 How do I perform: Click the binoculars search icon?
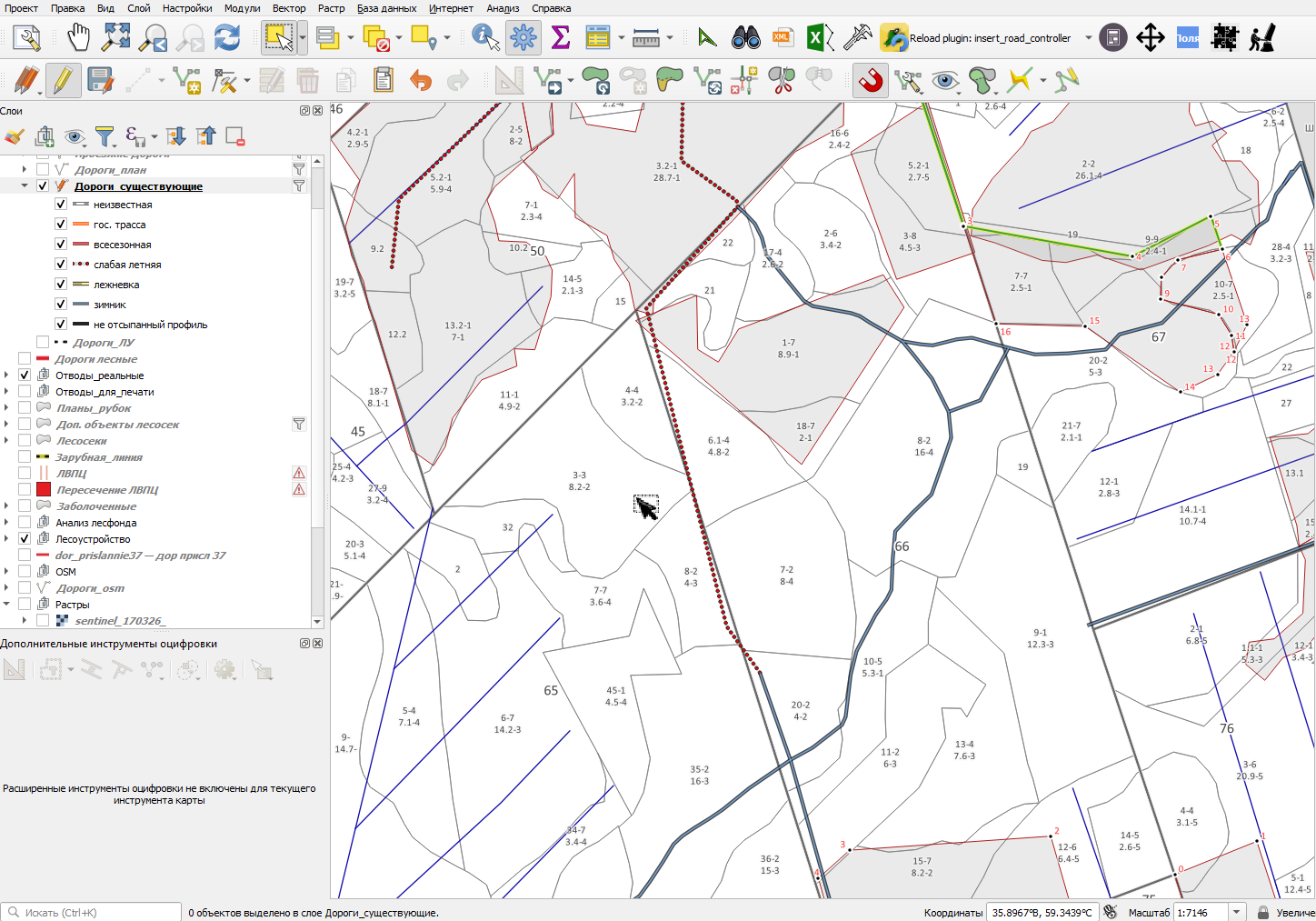coord(746,38)
